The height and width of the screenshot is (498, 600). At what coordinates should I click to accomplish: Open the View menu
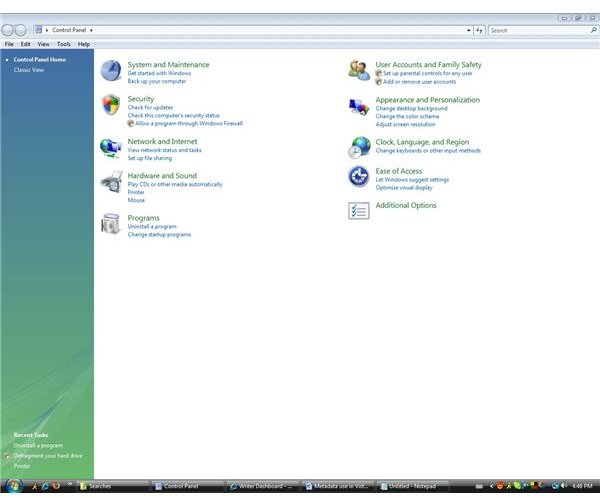pyautogui.click(x=44, y=44)
